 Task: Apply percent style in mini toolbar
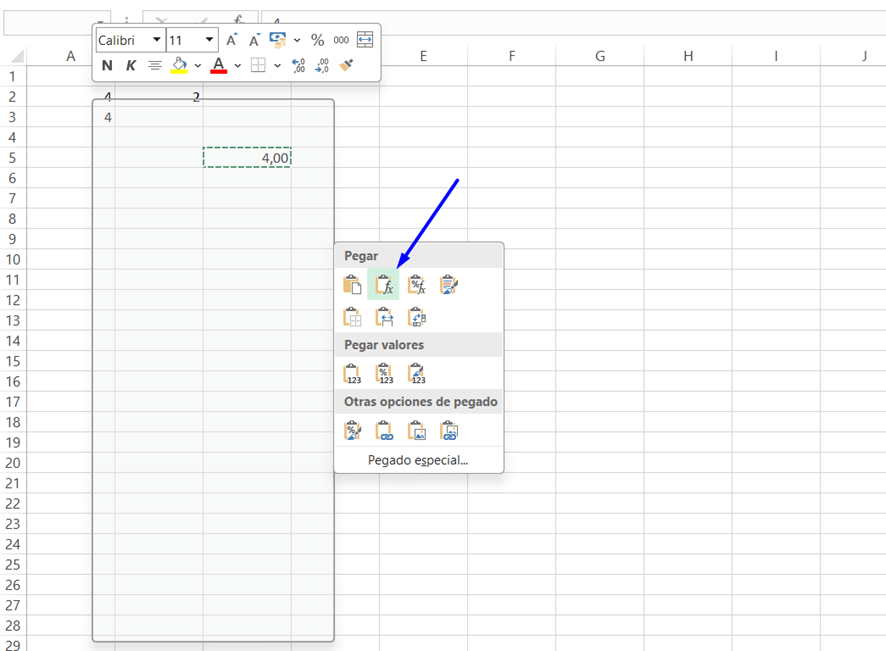[x=317, y=40]
